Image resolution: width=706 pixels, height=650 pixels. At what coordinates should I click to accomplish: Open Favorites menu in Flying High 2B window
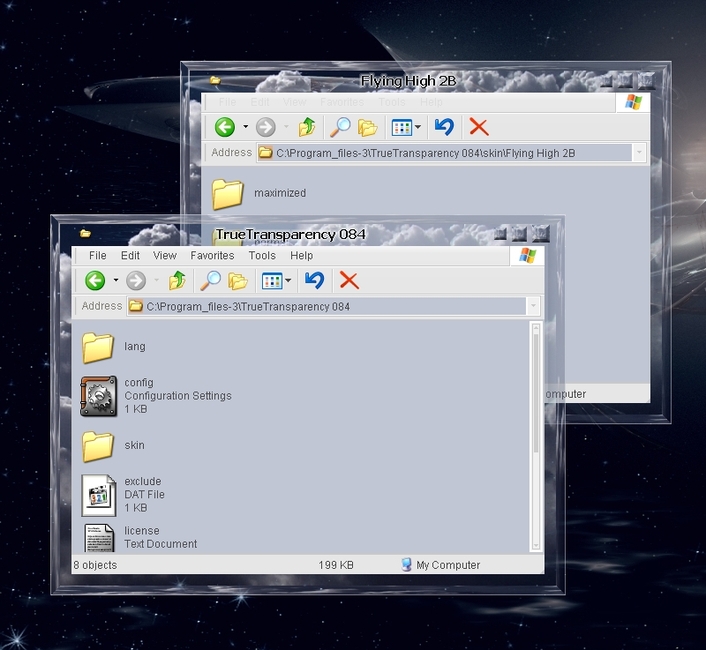tap(342, 102)
